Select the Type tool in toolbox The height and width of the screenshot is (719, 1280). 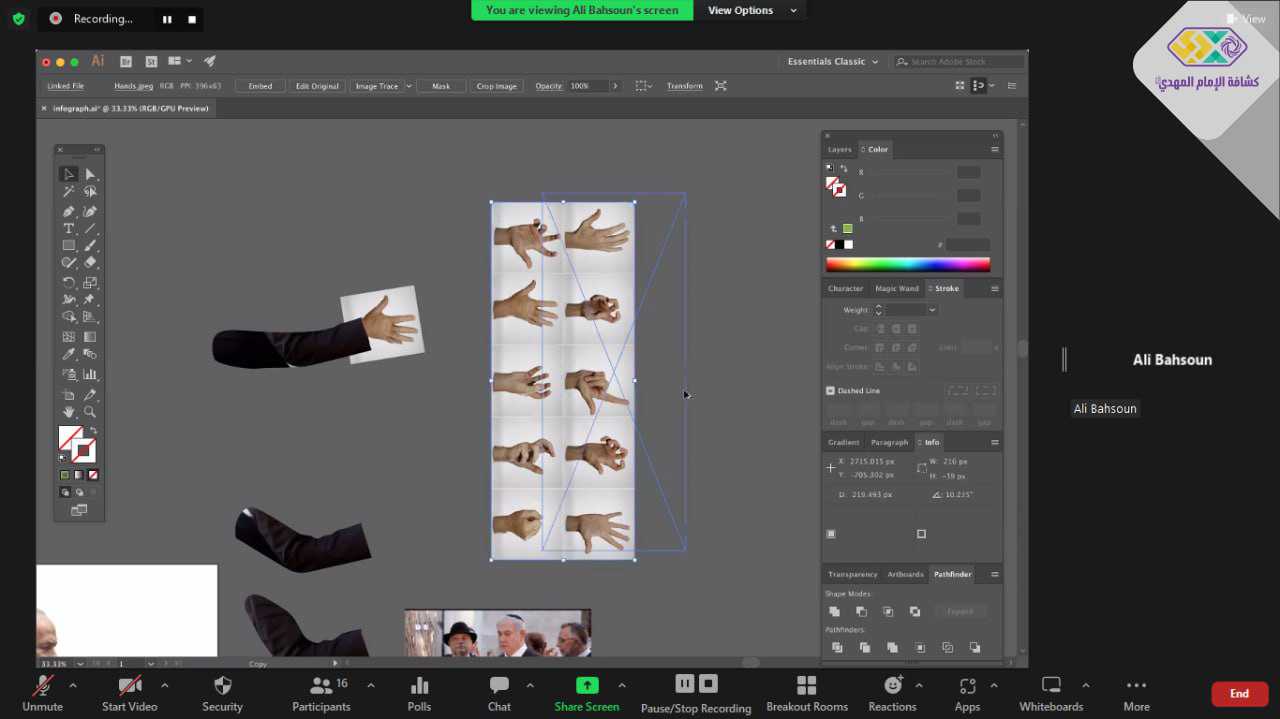pos(68,228)
